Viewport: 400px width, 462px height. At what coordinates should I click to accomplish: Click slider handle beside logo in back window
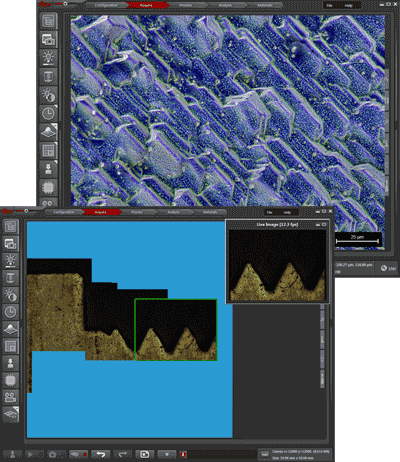pos(66,4)
